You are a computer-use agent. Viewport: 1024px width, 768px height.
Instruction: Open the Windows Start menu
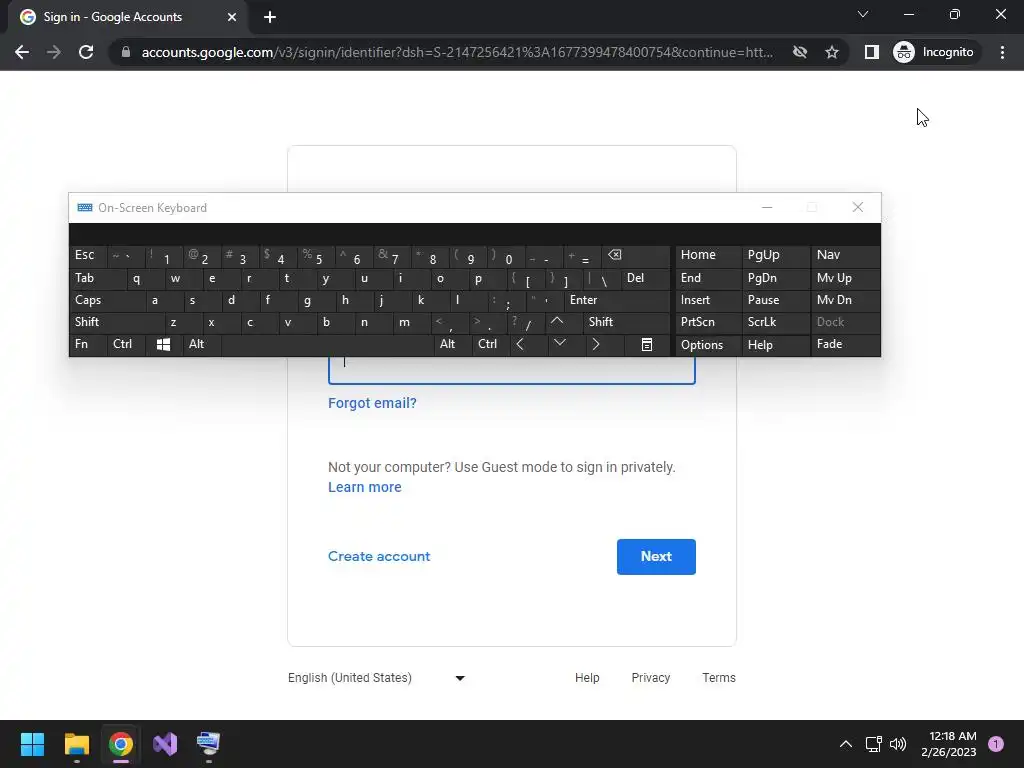pyautogui.click(x=32, y=744)
